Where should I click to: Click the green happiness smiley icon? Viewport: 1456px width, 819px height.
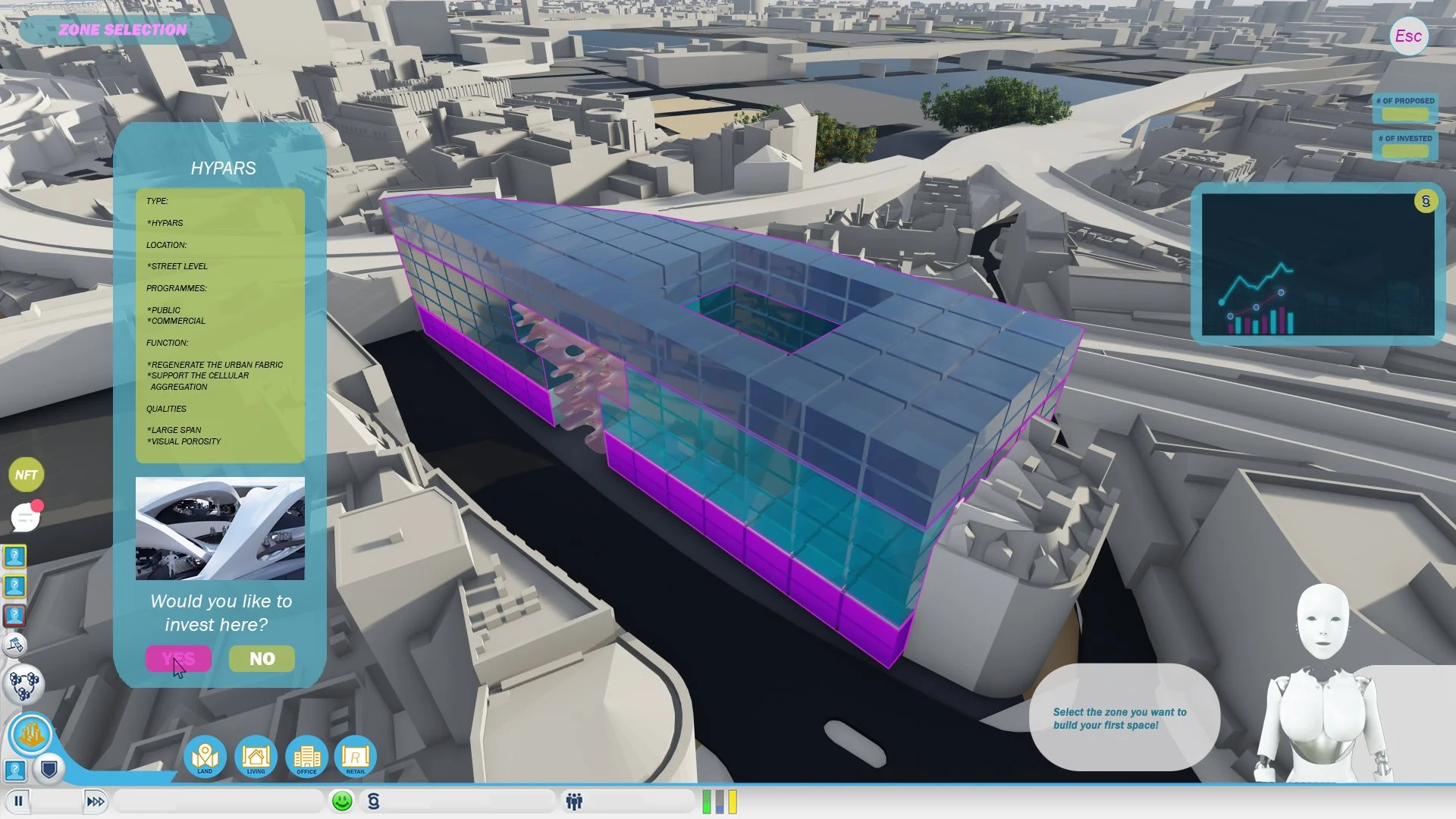click(x=342, y=801)
